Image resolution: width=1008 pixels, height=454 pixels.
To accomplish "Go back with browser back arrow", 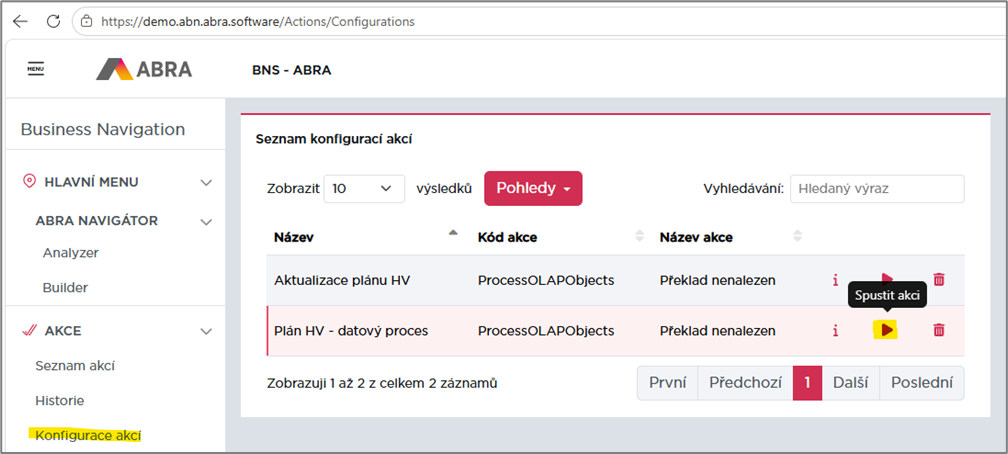I will 21,21.
